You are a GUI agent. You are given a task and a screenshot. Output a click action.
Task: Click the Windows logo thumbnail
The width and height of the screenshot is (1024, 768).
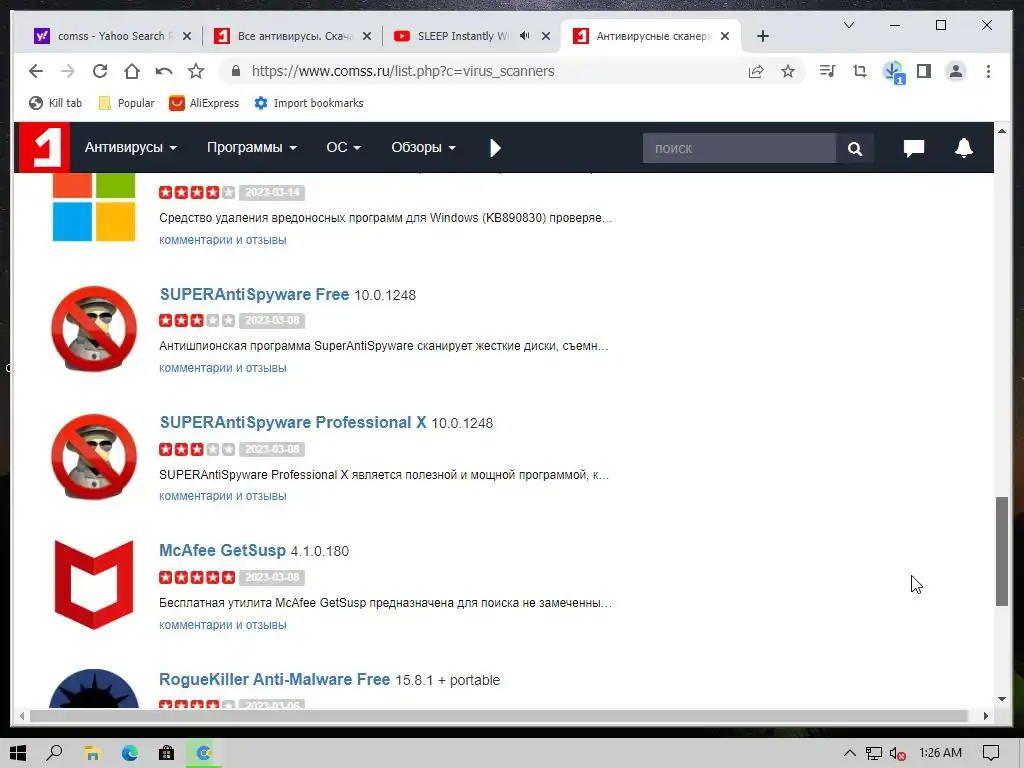click(x=94, y=208)
